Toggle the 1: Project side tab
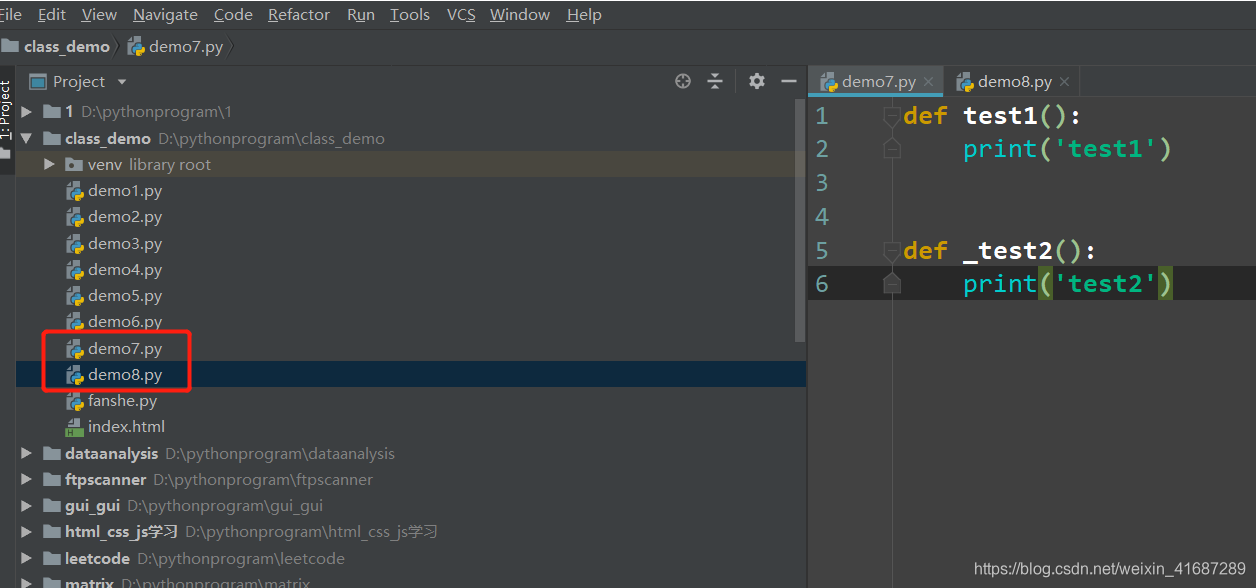This screenshot has height=588, width=1256. coord(6,110)
